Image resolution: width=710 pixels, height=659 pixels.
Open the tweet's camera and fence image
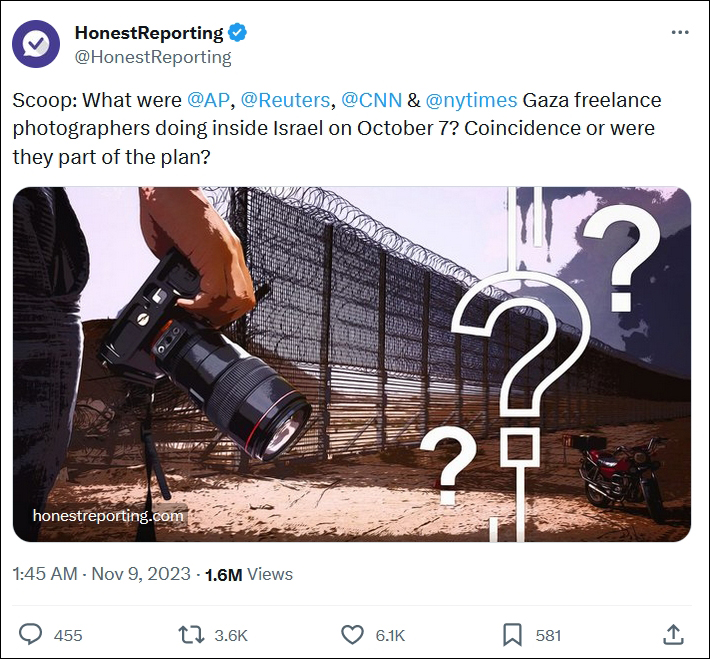[x=352, y=364]
